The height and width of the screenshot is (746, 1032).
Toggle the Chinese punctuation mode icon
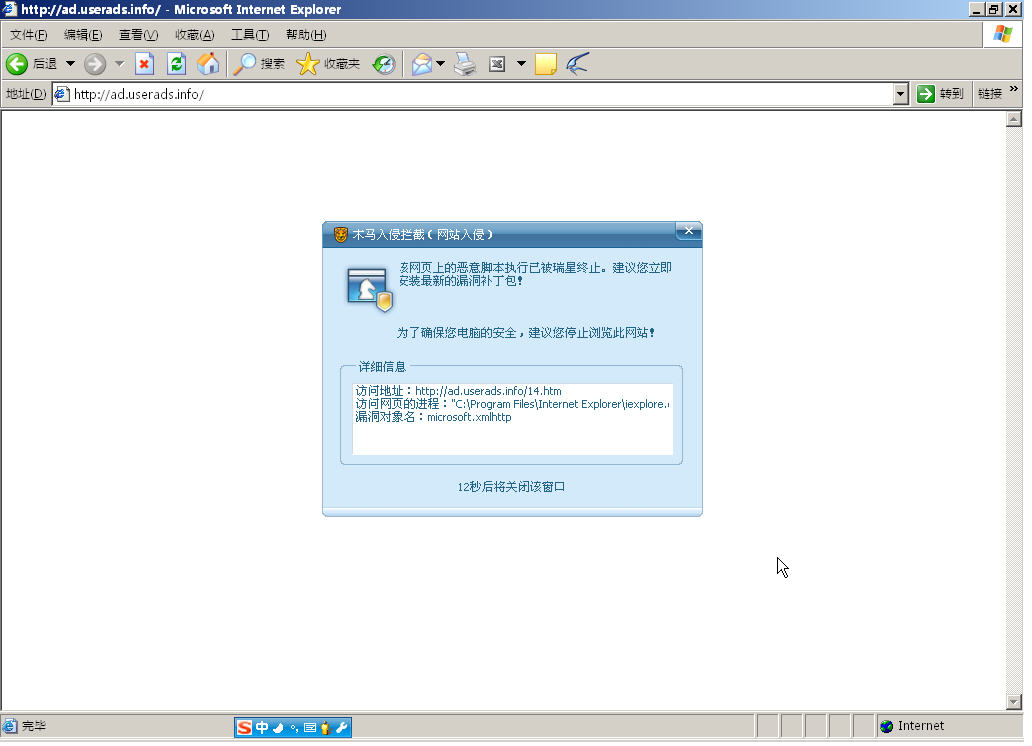294,728
